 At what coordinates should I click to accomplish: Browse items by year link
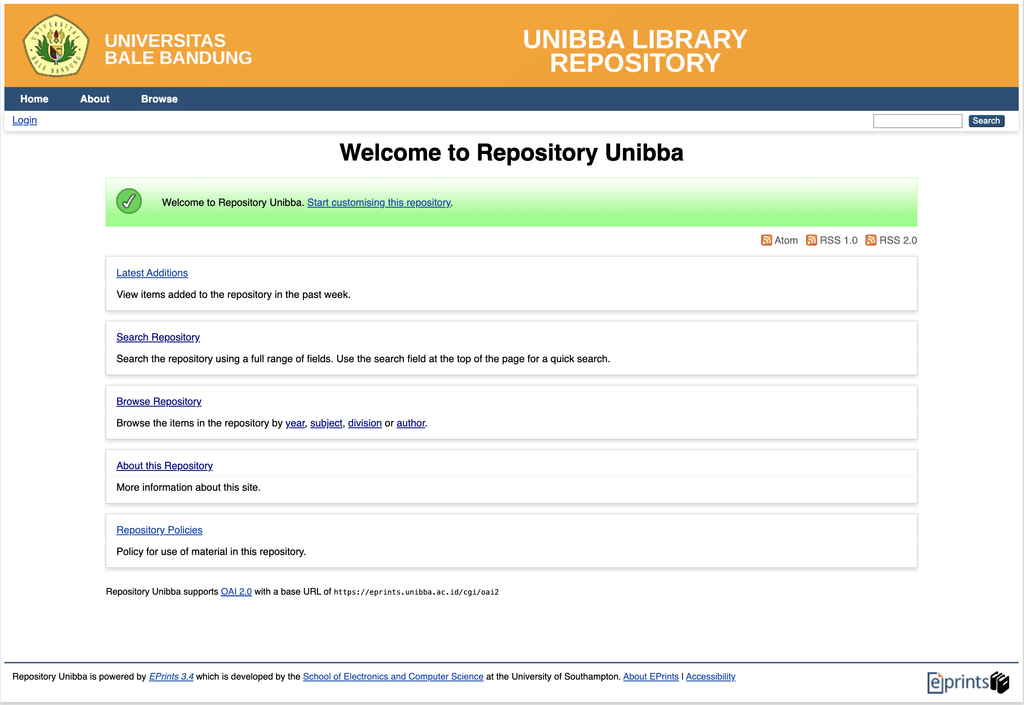tap(295, 423)
